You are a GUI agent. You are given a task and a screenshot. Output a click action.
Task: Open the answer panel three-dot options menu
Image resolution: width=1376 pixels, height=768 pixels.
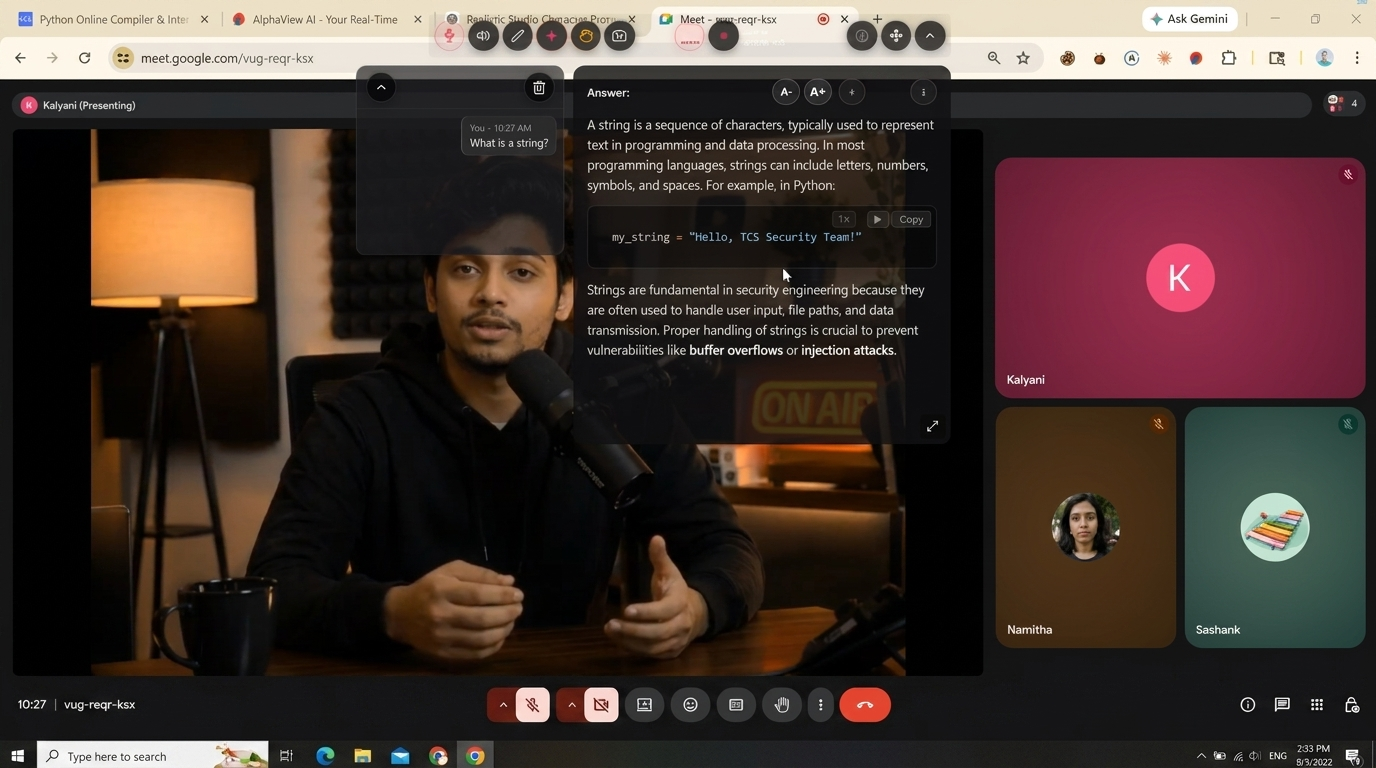tap(923, 92)
